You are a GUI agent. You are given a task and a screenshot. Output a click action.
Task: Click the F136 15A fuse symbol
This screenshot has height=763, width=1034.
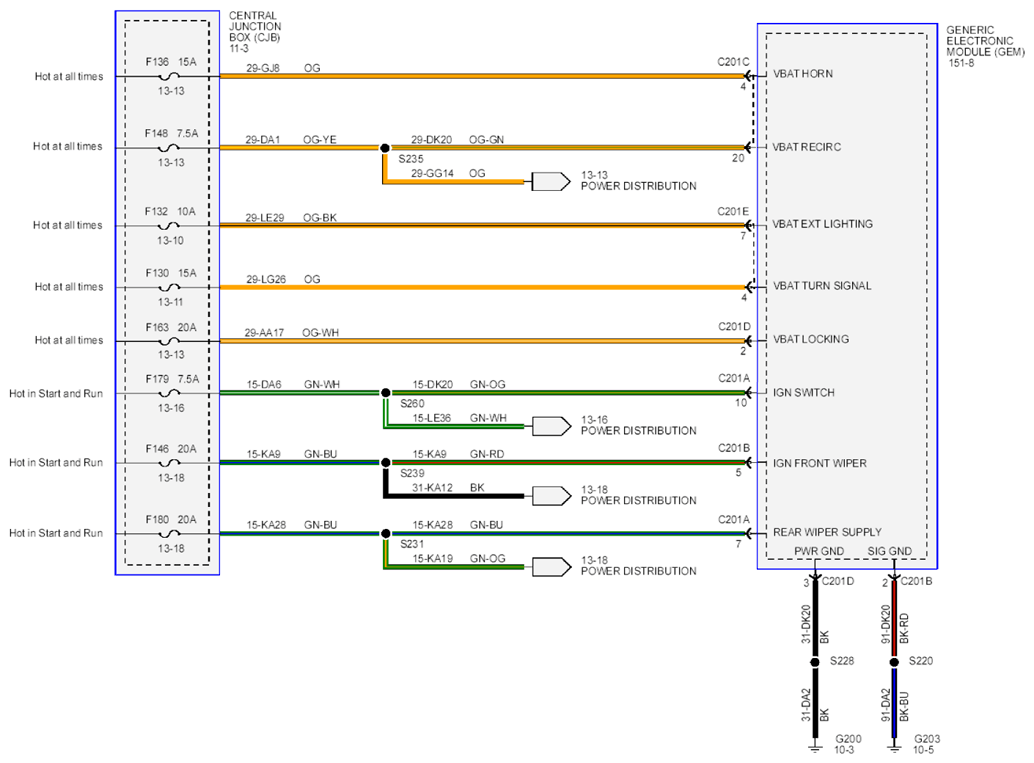pos(169,77)
